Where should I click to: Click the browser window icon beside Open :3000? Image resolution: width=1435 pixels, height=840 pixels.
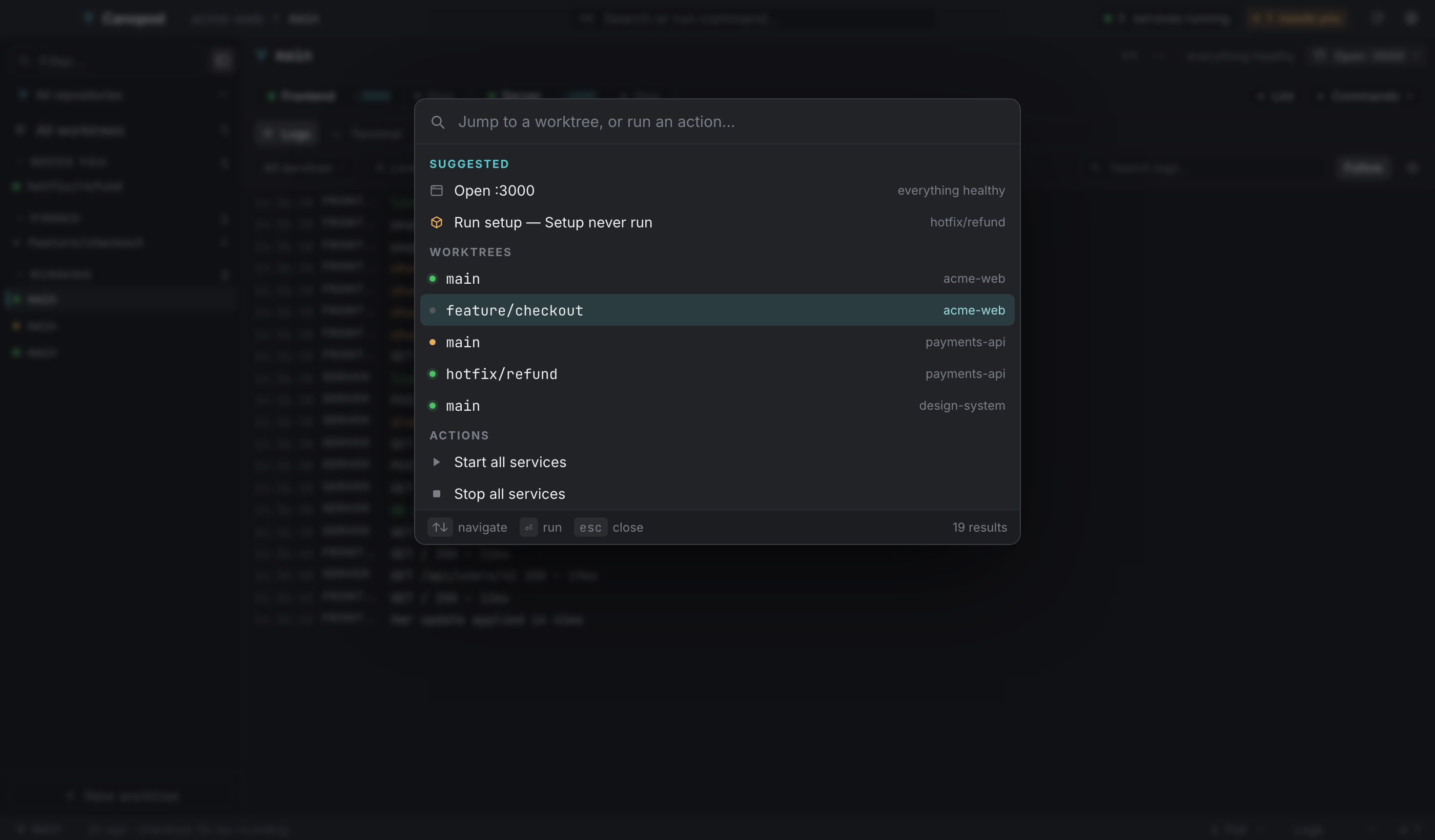436,191
